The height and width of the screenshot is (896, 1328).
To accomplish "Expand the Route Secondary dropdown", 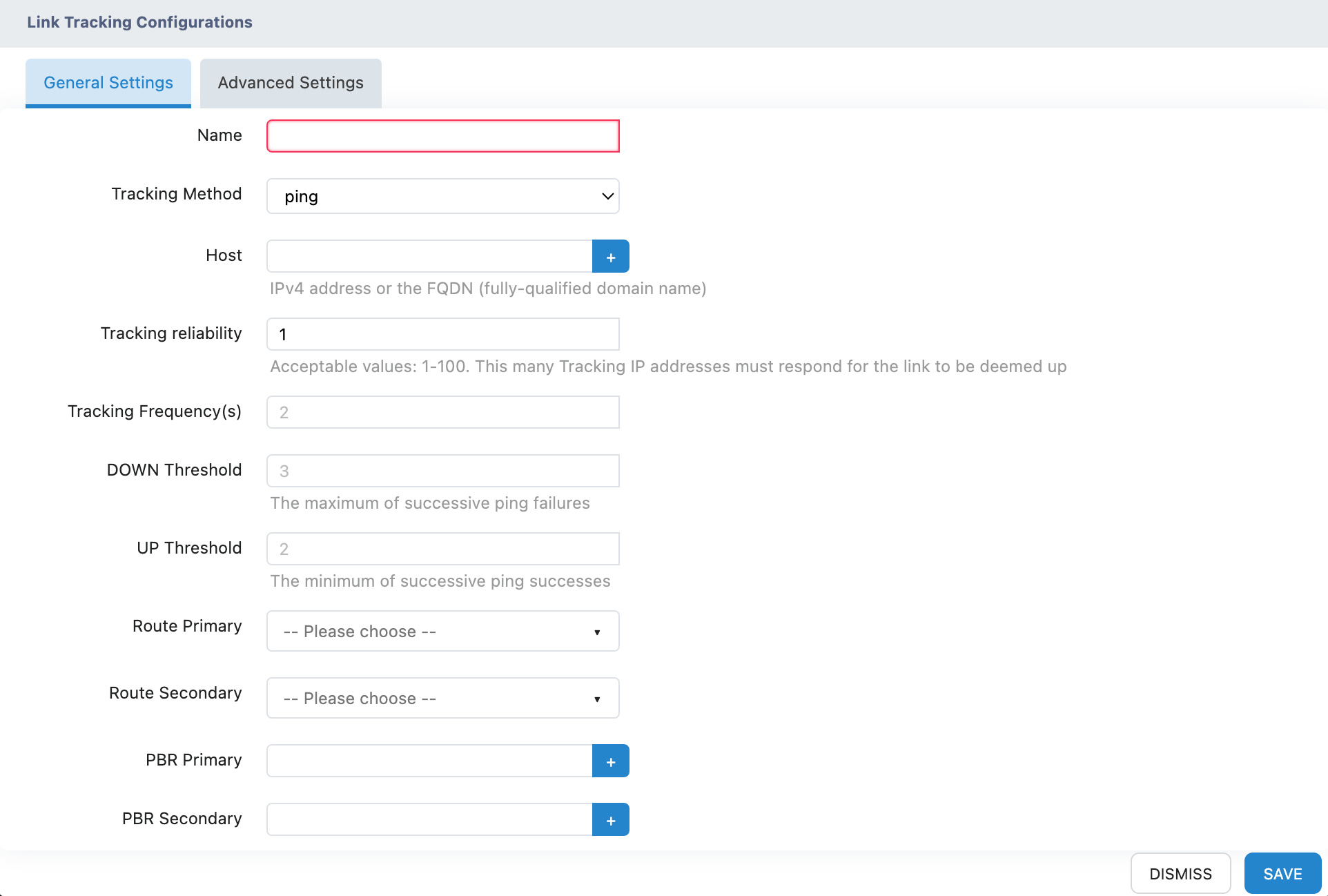I will (442, 699).
